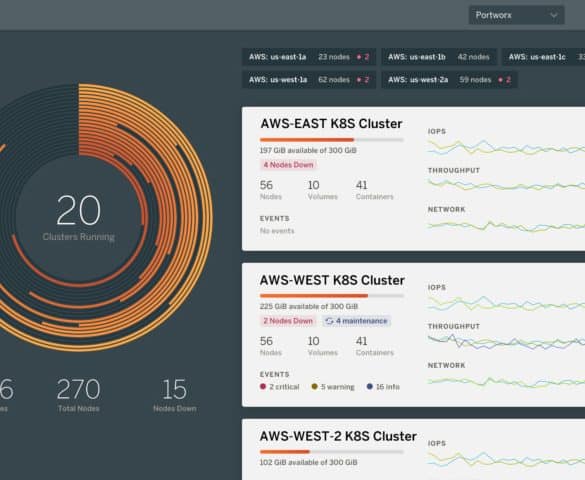Click the 56 Nodes count in AWS-EAST card
585x480 pixels.
270,190
